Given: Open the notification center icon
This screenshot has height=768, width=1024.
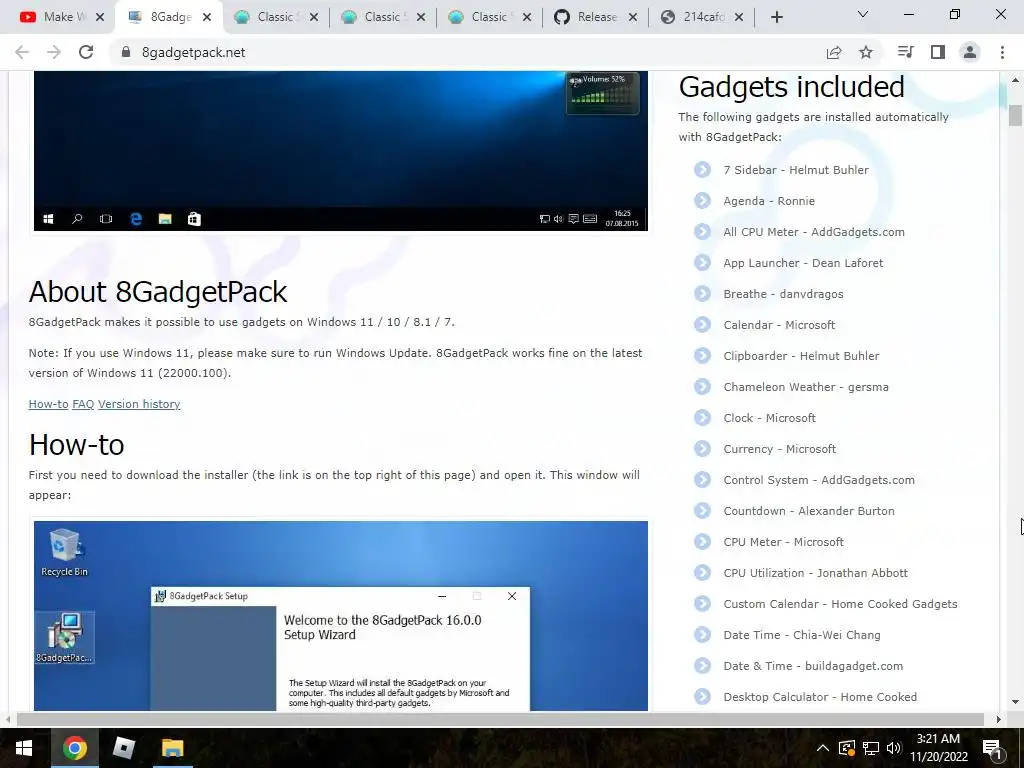Looking at the screenshot, I should [993, 748].
